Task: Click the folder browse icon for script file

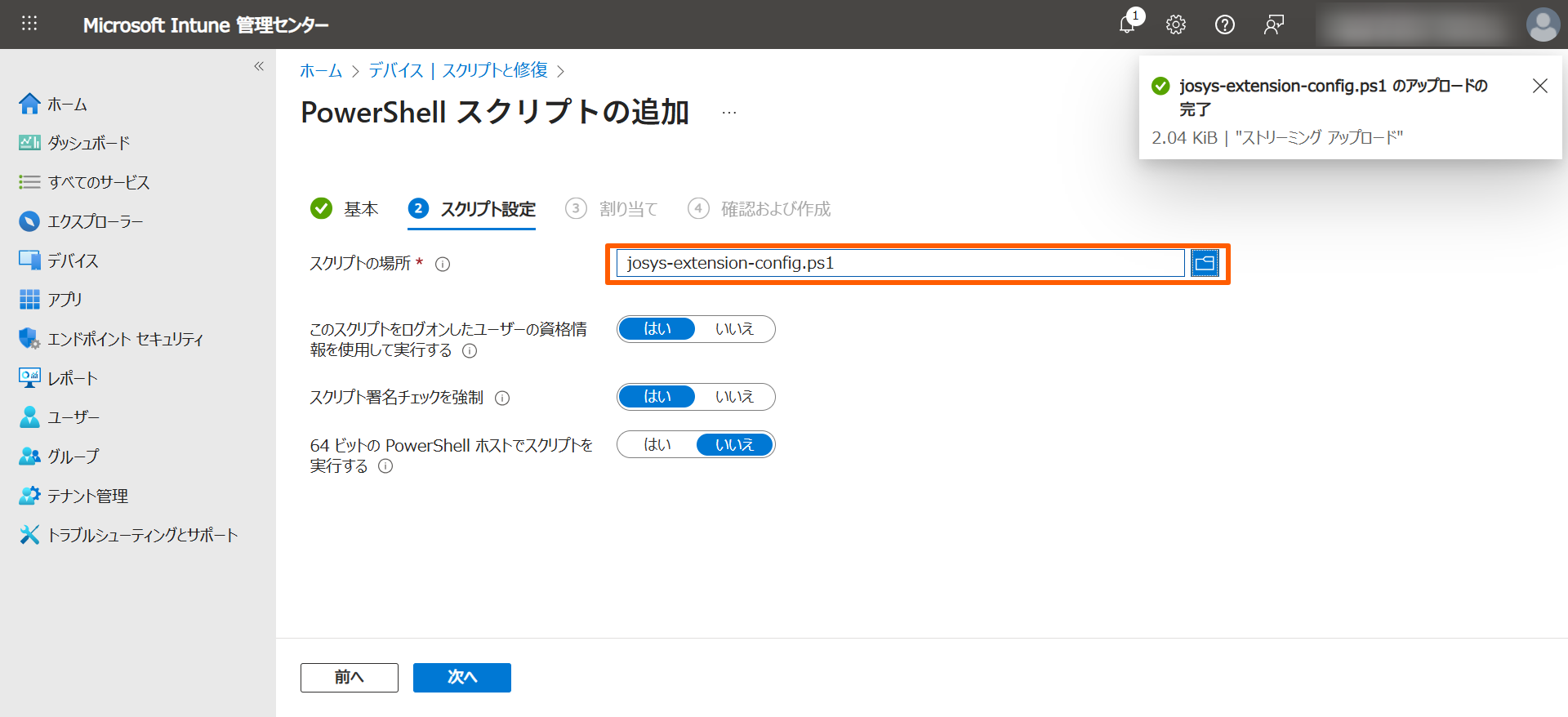Action: 1205,263
